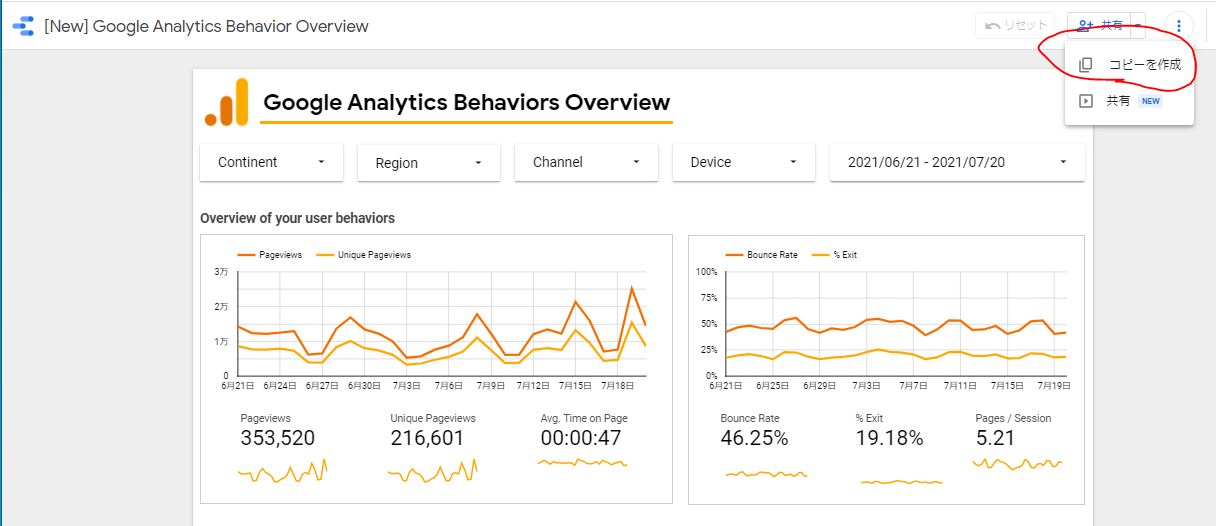Click the 共有 share button in toolbar
This screenshot has width=1216, height=526.
click(x=1099, y=26)
